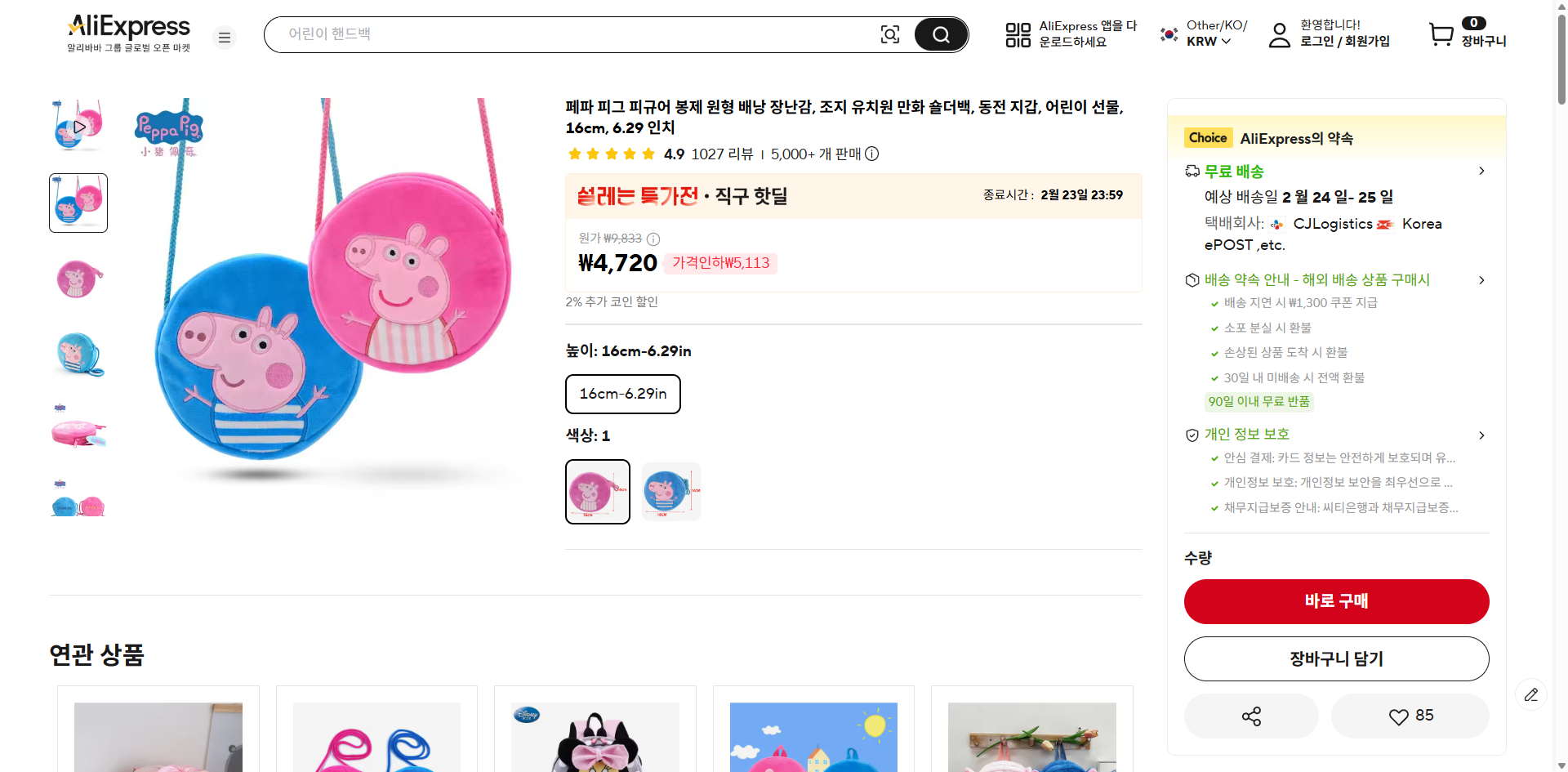The image size is (1568, 772).
Task: Play the product video thumbnail
Action: point(78,127)
